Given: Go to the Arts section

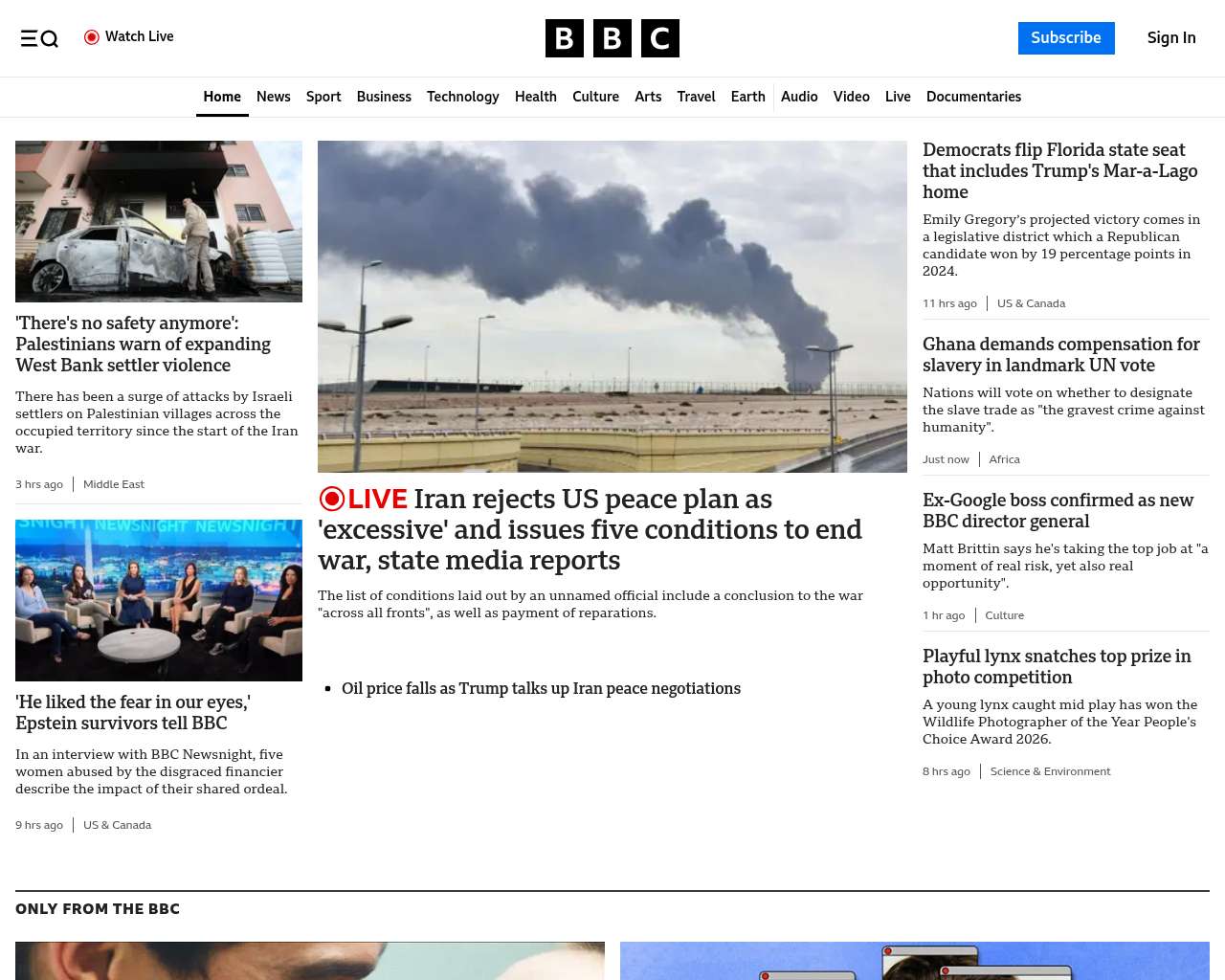Looking at the screenshot, I should (x=648, y=97).
